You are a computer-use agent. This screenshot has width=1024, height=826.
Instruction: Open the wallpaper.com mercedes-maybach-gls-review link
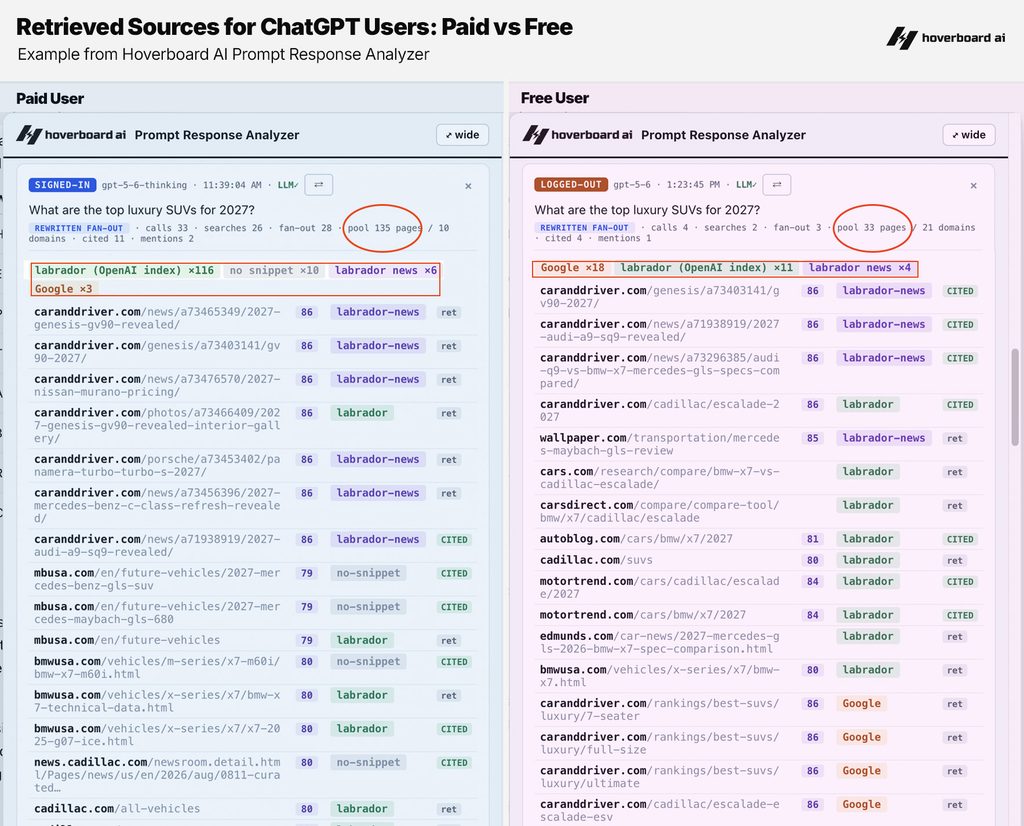point(660,444)
